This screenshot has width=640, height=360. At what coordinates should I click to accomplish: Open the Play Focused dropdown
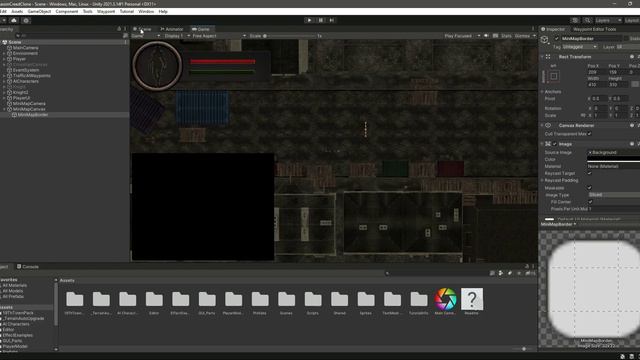[462, 36]
